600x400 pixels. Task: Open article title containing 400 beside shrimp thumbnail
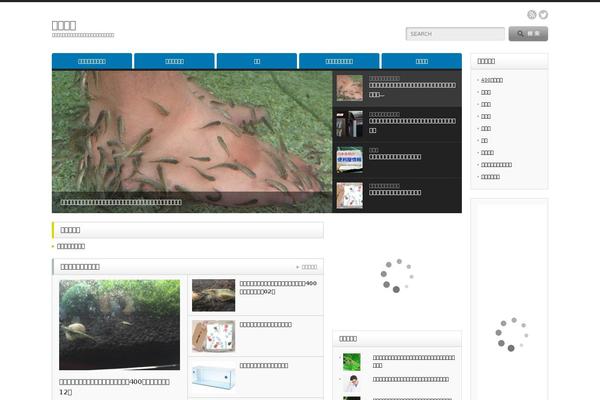[278, 287]
